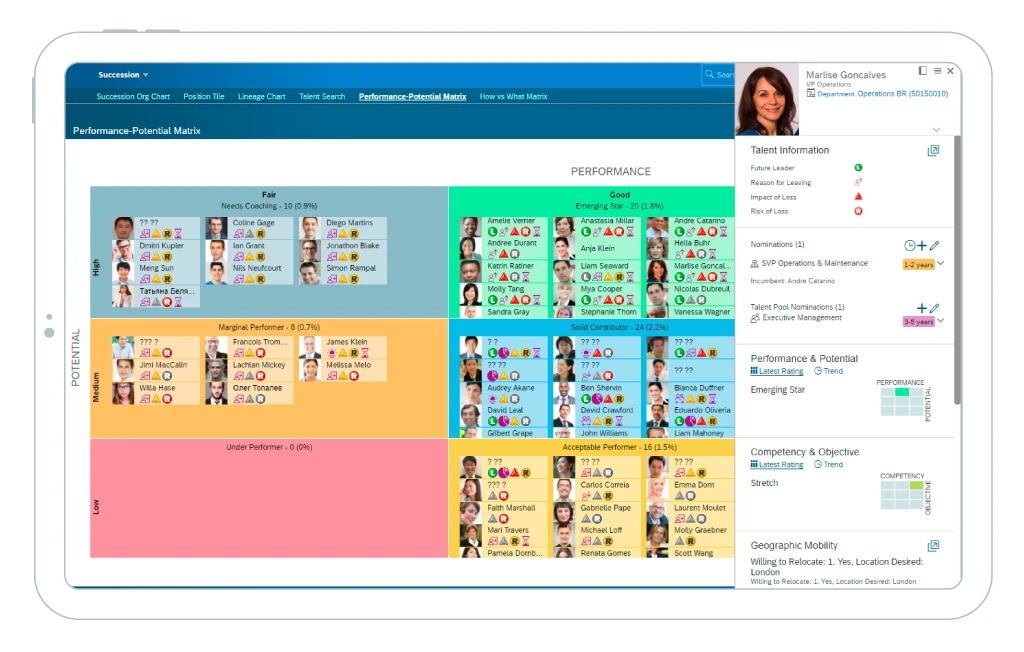The image size is (1024, 652).
Task: Open James Klein employee card
Action: coord(343,347)
